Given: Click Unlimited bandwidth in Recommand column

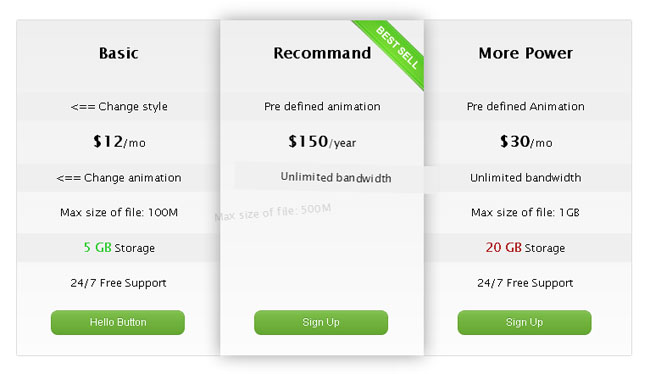Looking at the screenshot, I should [336, 177].
